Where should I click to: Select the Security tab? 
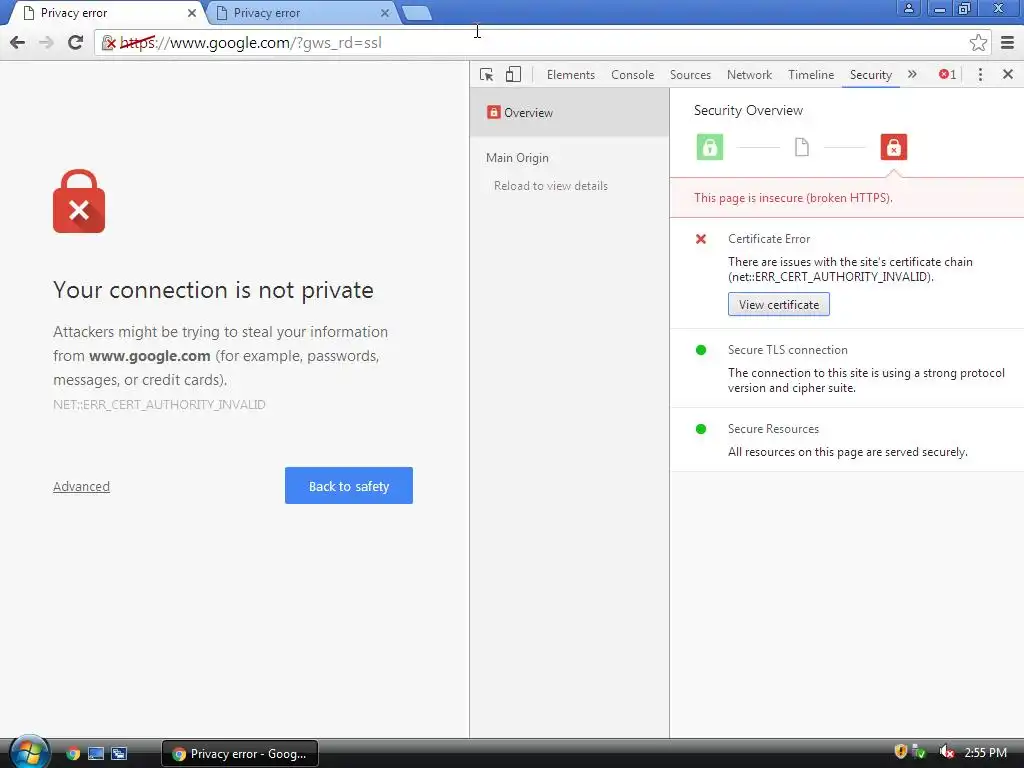(871, 74)
